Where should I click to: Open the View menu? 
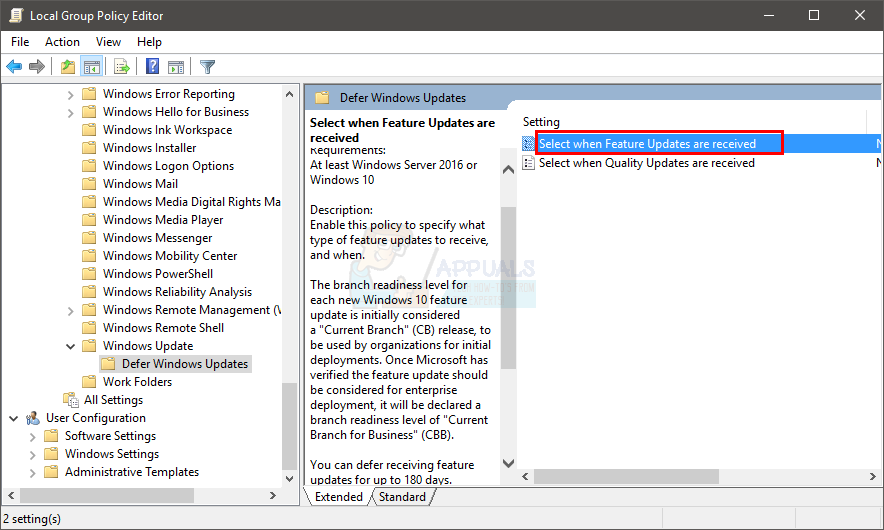point(108,42)
